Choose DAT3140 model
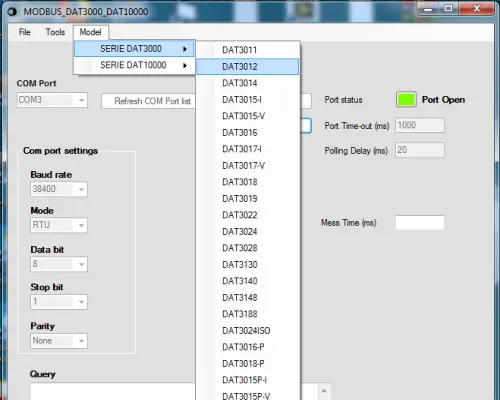This screenshot has width=500, height=400. pyautogui.click(x=248, y=281)
